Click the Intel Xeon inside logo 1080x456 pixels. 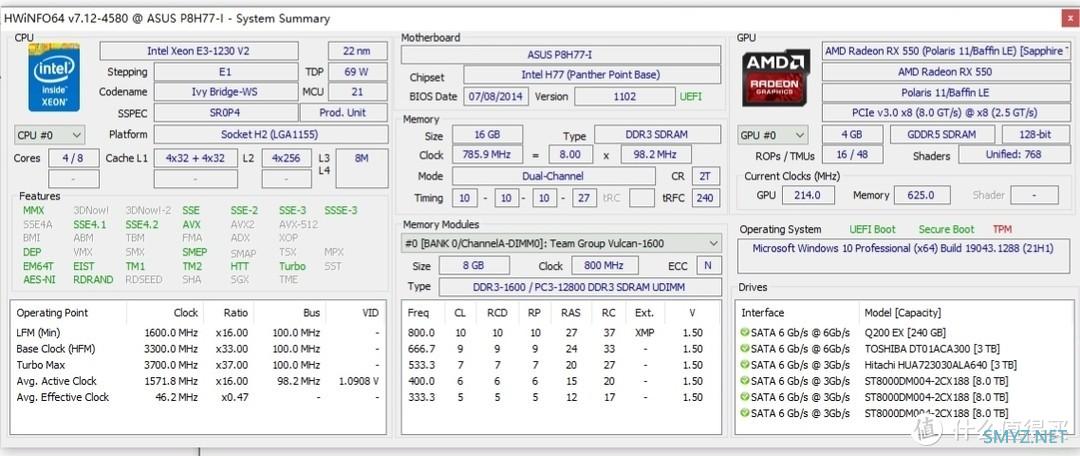click(x=54, y=77)
